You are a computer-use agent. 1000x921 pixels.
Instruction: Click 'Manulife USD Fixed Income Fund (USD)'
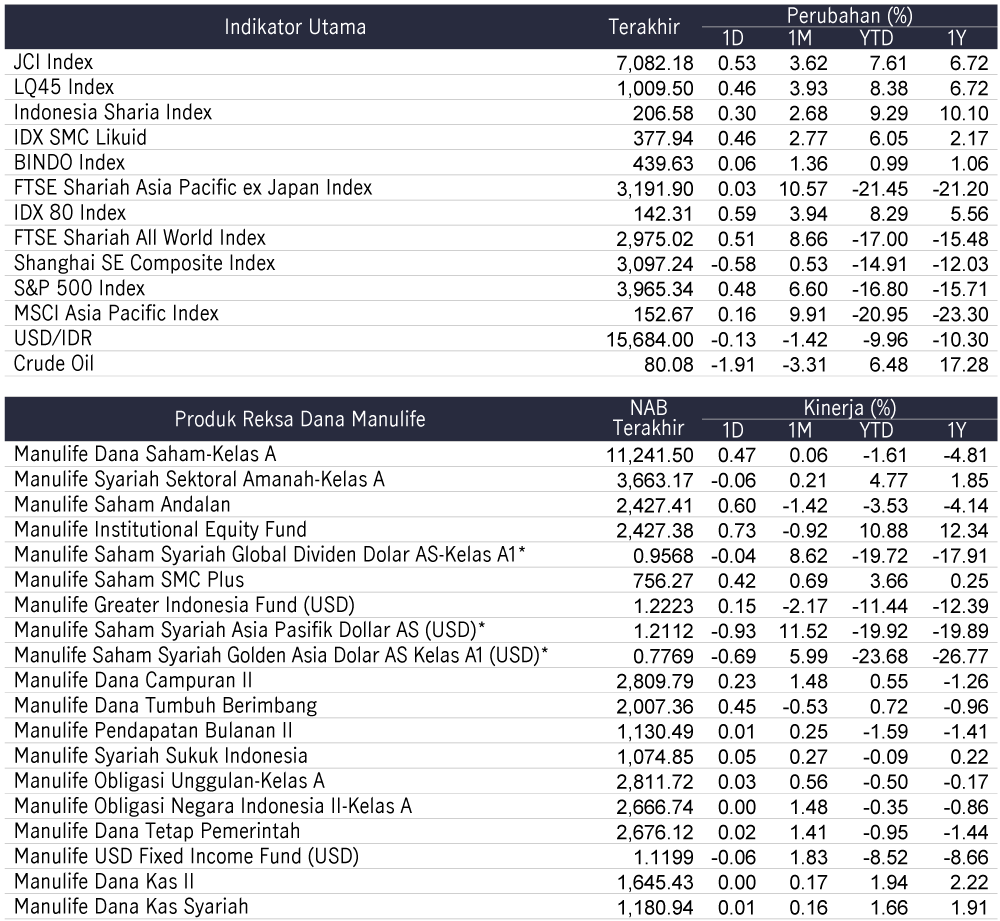[x=186, y=856]
